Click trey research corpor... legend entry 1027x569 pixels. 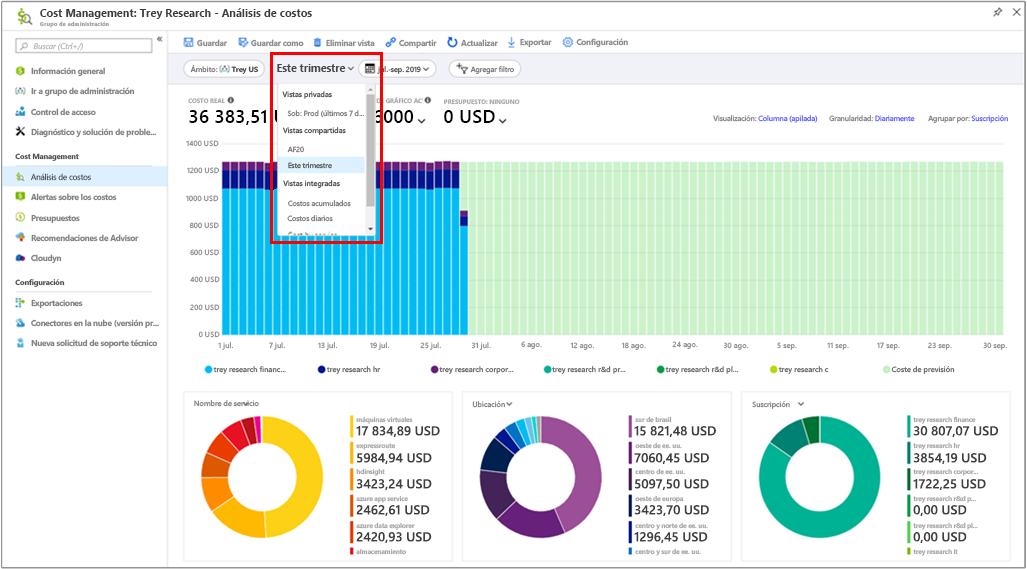point(472,369)
